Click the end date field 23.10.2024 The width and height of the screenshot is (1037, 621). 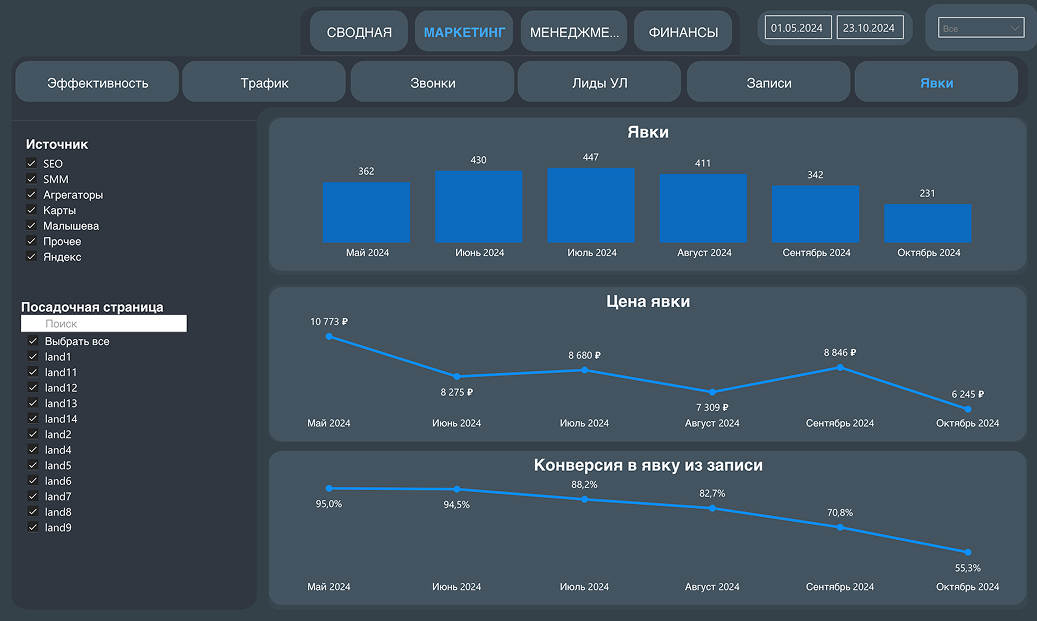pos(869,28)
